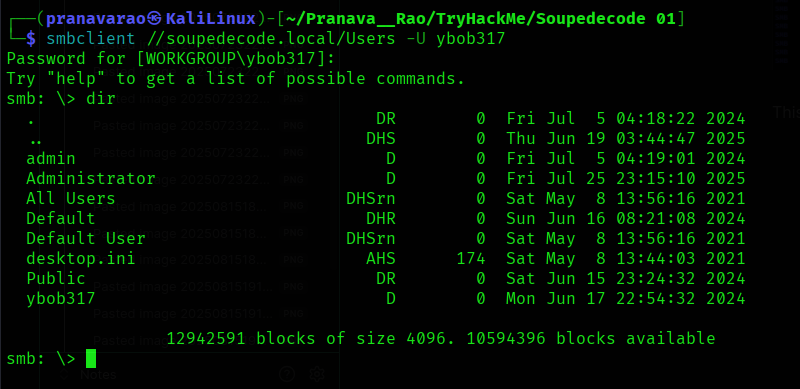Click the faint help question-mark icon

tap(287, 374)
